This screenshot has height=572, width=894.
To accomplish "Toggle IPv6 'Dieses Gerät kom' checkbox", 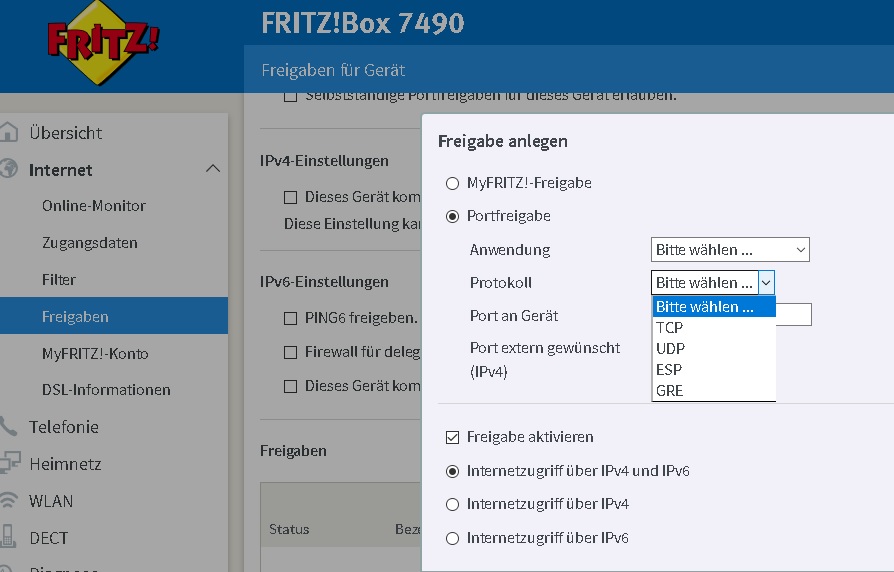I will coord(290,387).
